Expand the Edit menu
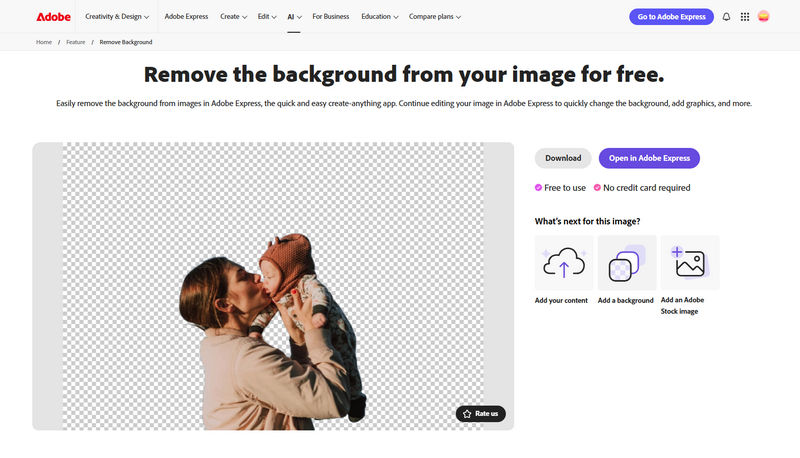This screenshot has height=458, width=800. (267, 17)
